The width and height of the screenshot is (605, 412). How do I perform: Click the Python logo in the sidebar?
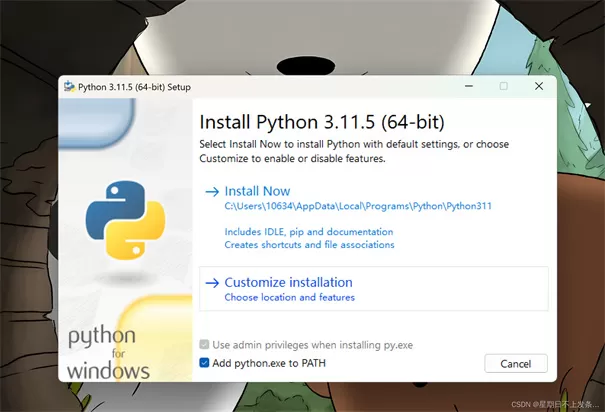[x=125, y=220]
